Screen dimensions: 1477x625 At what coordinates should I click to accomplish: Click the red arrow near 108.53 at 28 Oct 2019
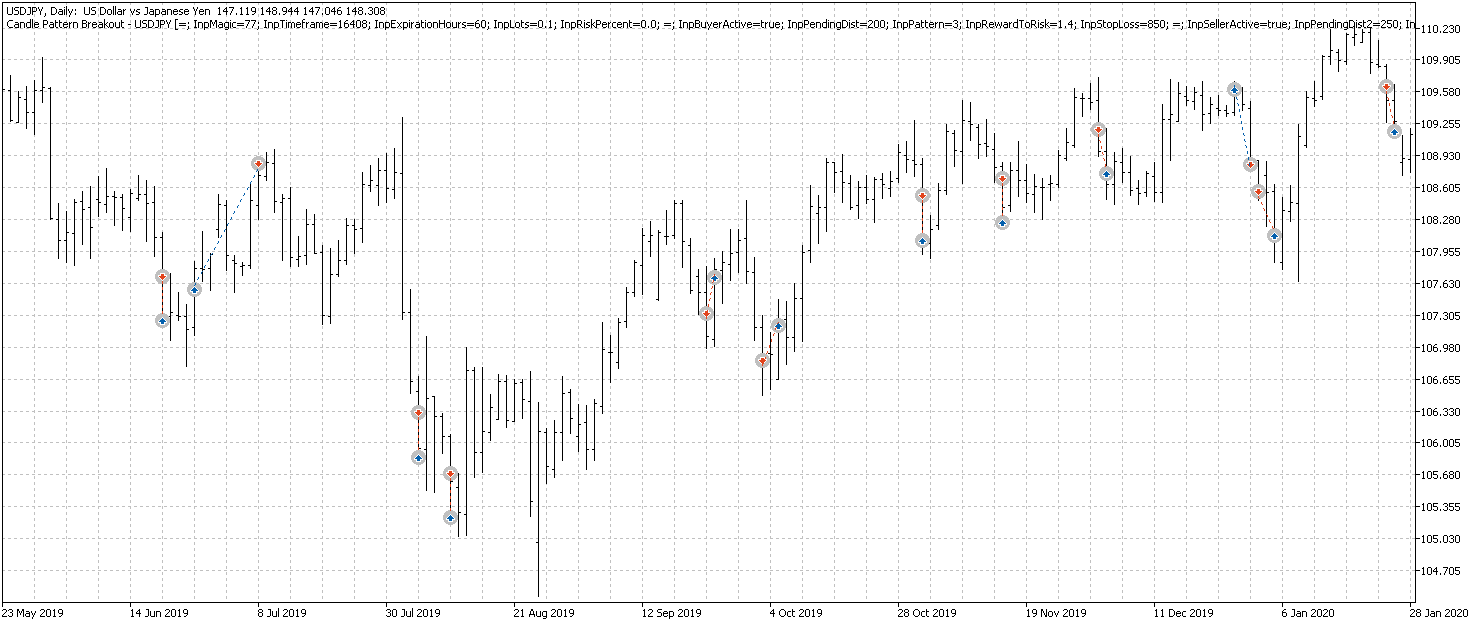(922, 195)
